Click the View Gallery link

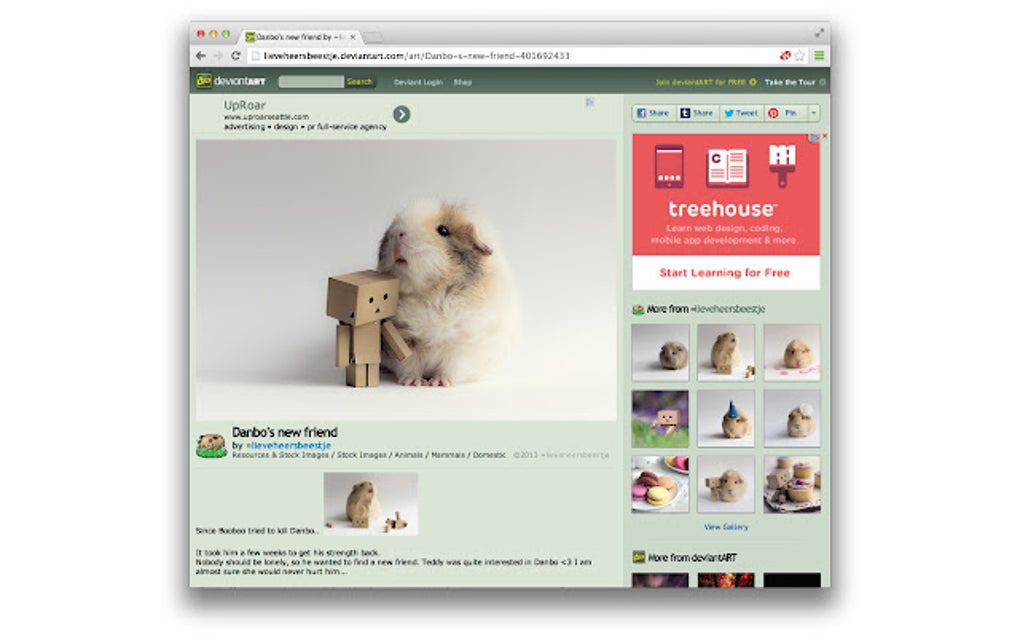(x=726, y=527)
